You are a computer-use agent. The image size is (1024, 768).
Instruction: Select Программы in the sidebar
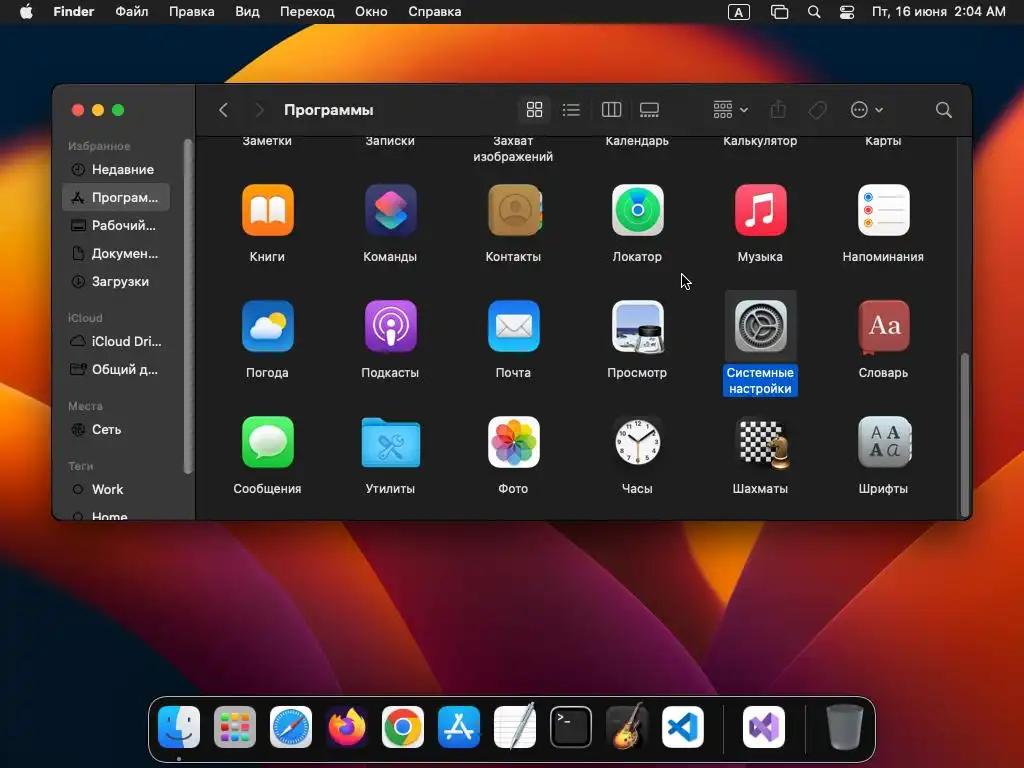116,197
